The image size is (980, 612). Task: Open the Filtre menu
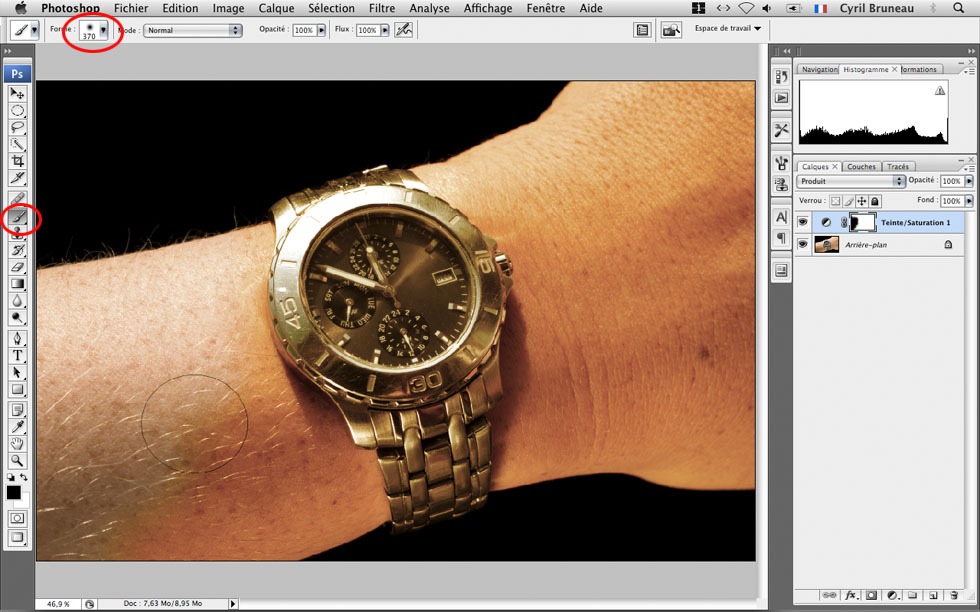[382, 8]
